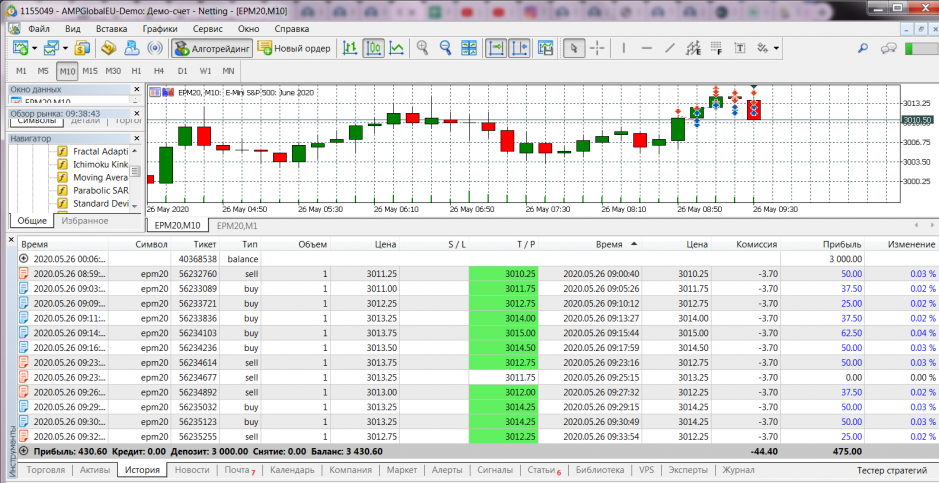Image resolution: width=939 pixels, height=483 pixels.
Task: Open the Избранное tab in Navigator
Action: (x=85, y=221)
